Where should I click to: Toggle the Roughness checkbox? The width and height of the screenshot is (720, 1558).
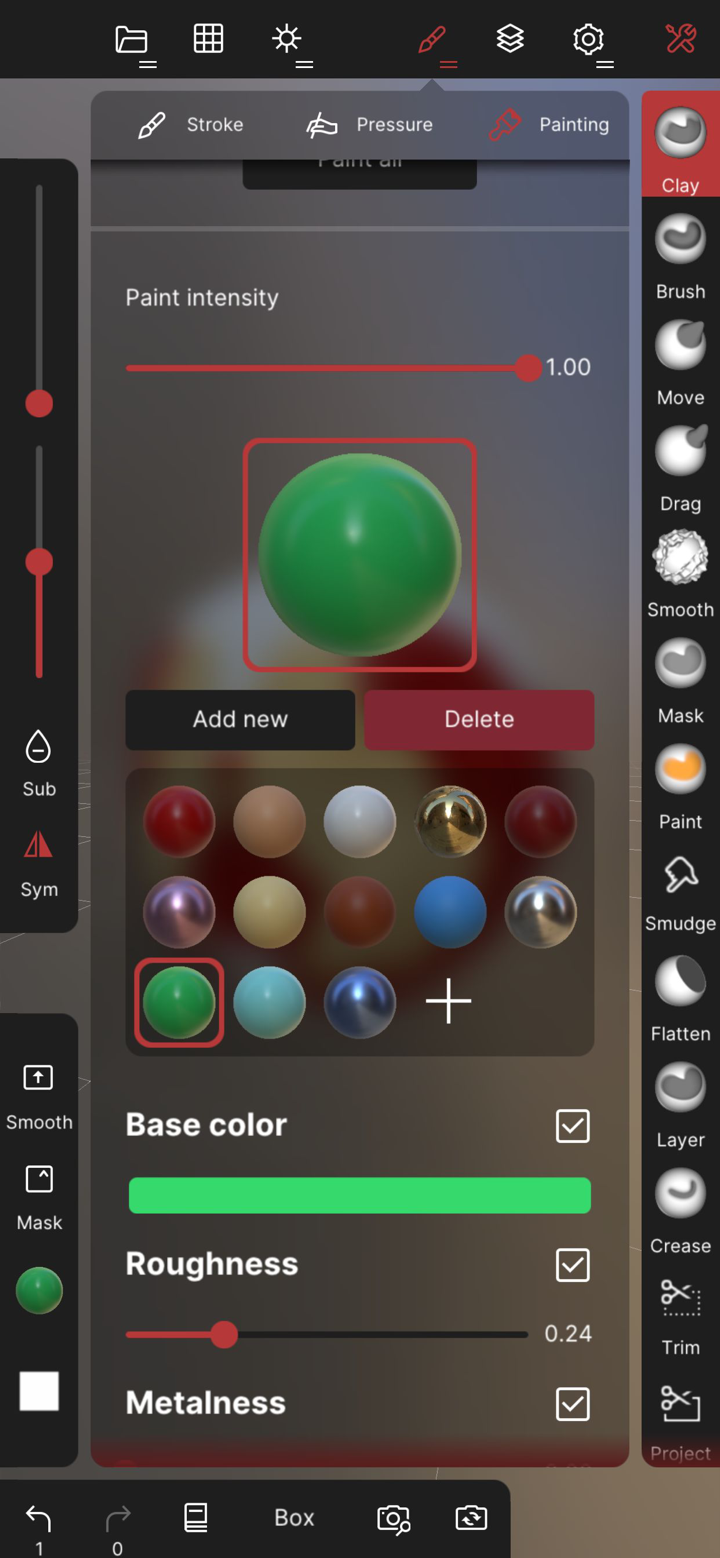tap(573, 1264)
